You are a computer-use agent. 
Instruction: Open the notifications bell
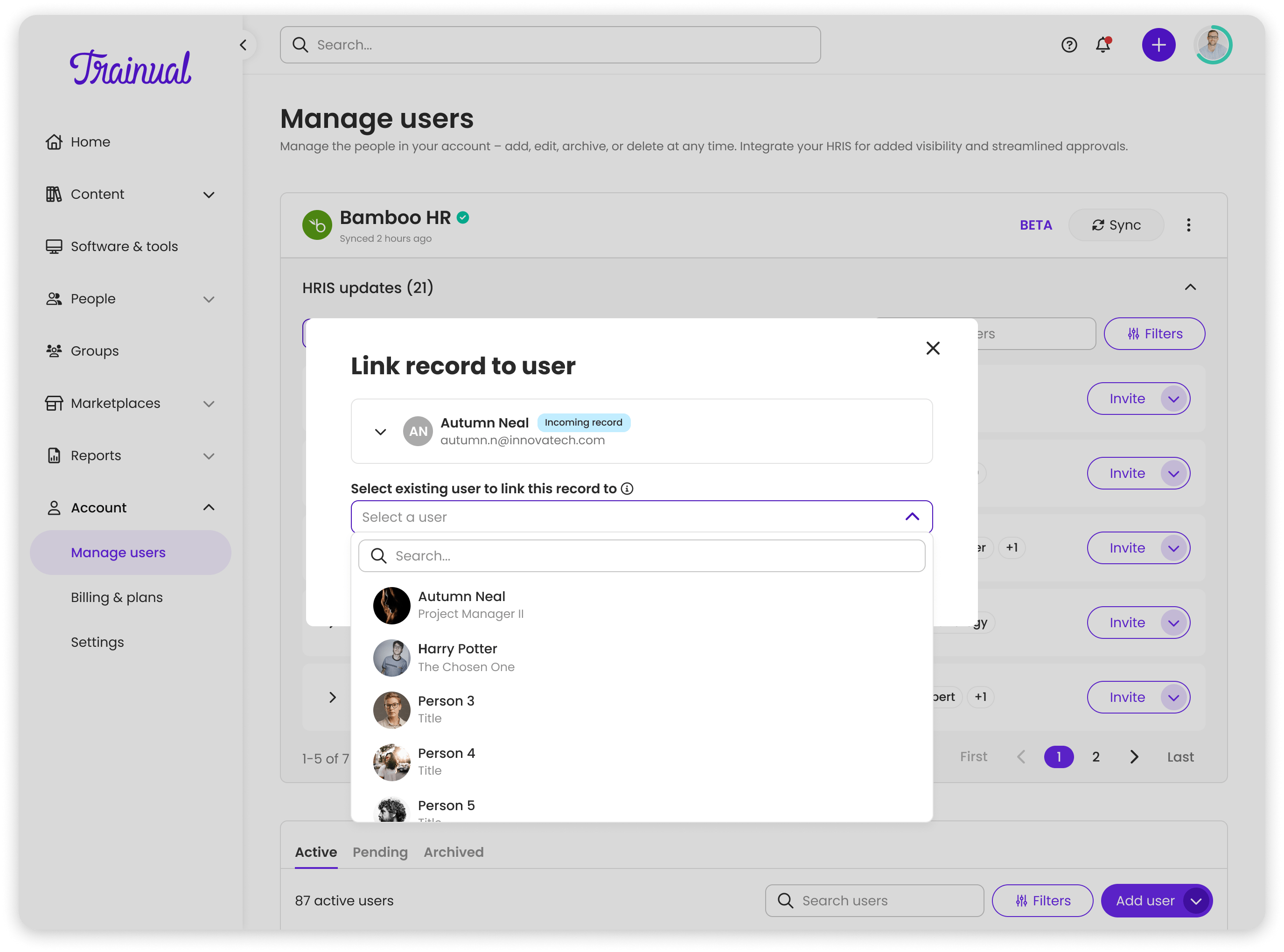tap(1103, 45)
